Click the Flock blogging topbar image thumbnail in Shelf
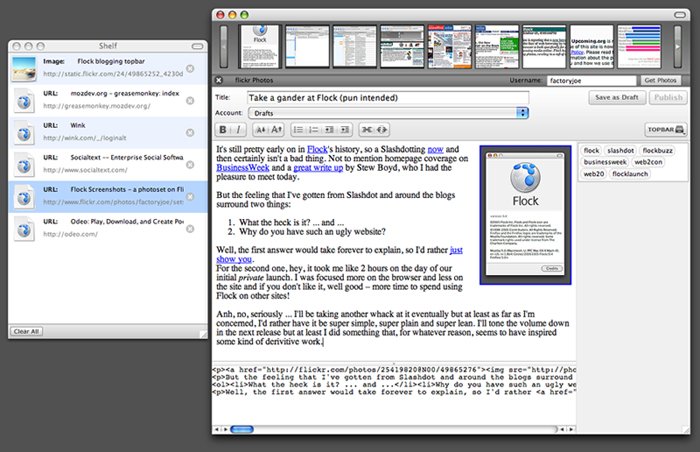This screenshot has width=700, height=452. coord(24,68)
